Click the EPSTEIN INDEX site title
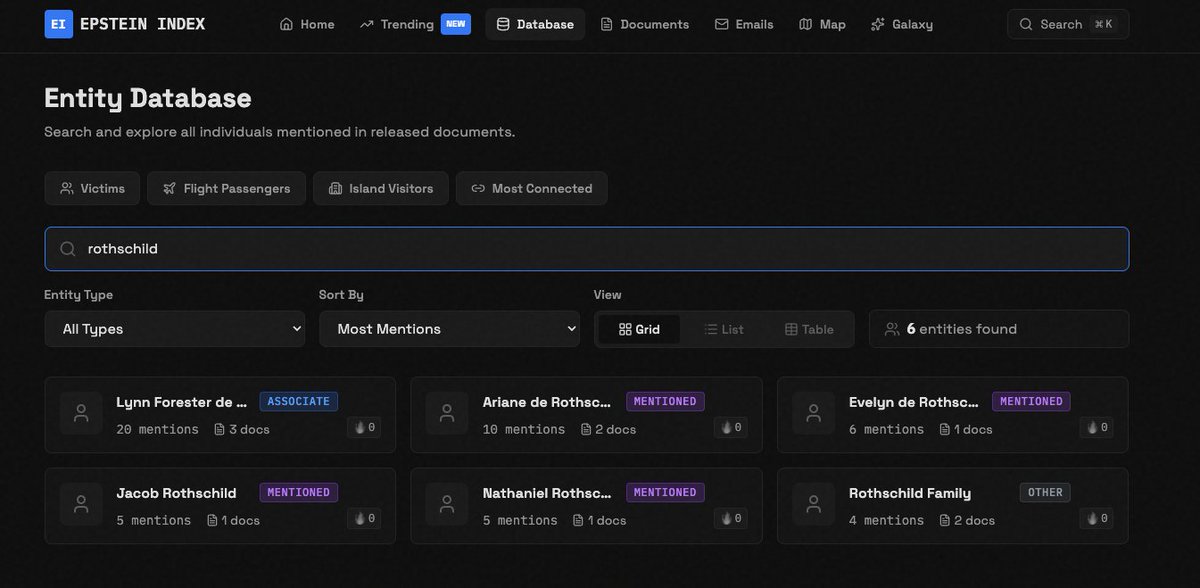This screenshot has width=1200, height=588. pyautogui.click(x=141, y=24)
